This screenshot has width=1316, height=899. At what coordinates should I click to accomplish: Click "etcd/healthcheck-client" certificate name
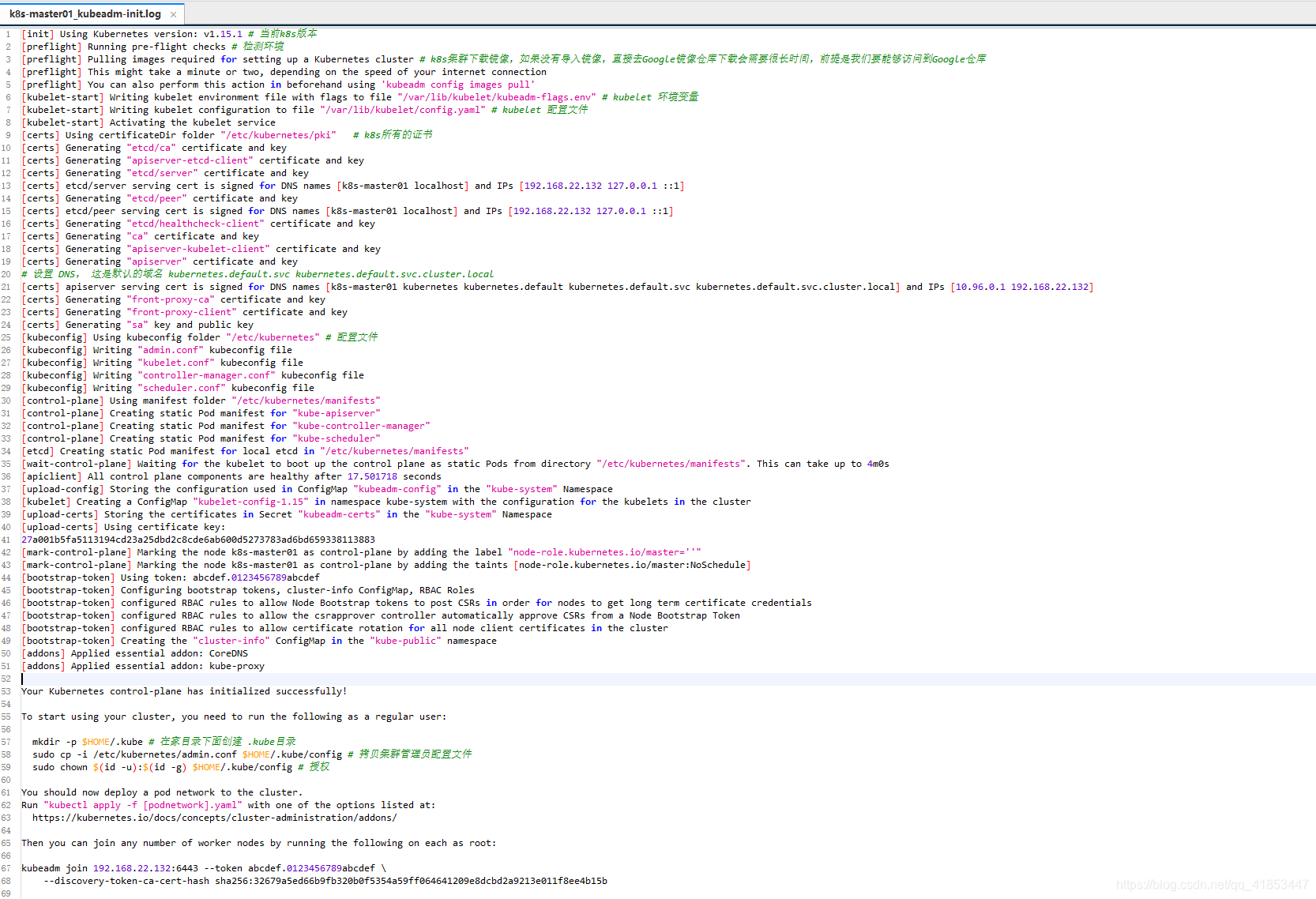pyautogui.click(x=195, y=224)
